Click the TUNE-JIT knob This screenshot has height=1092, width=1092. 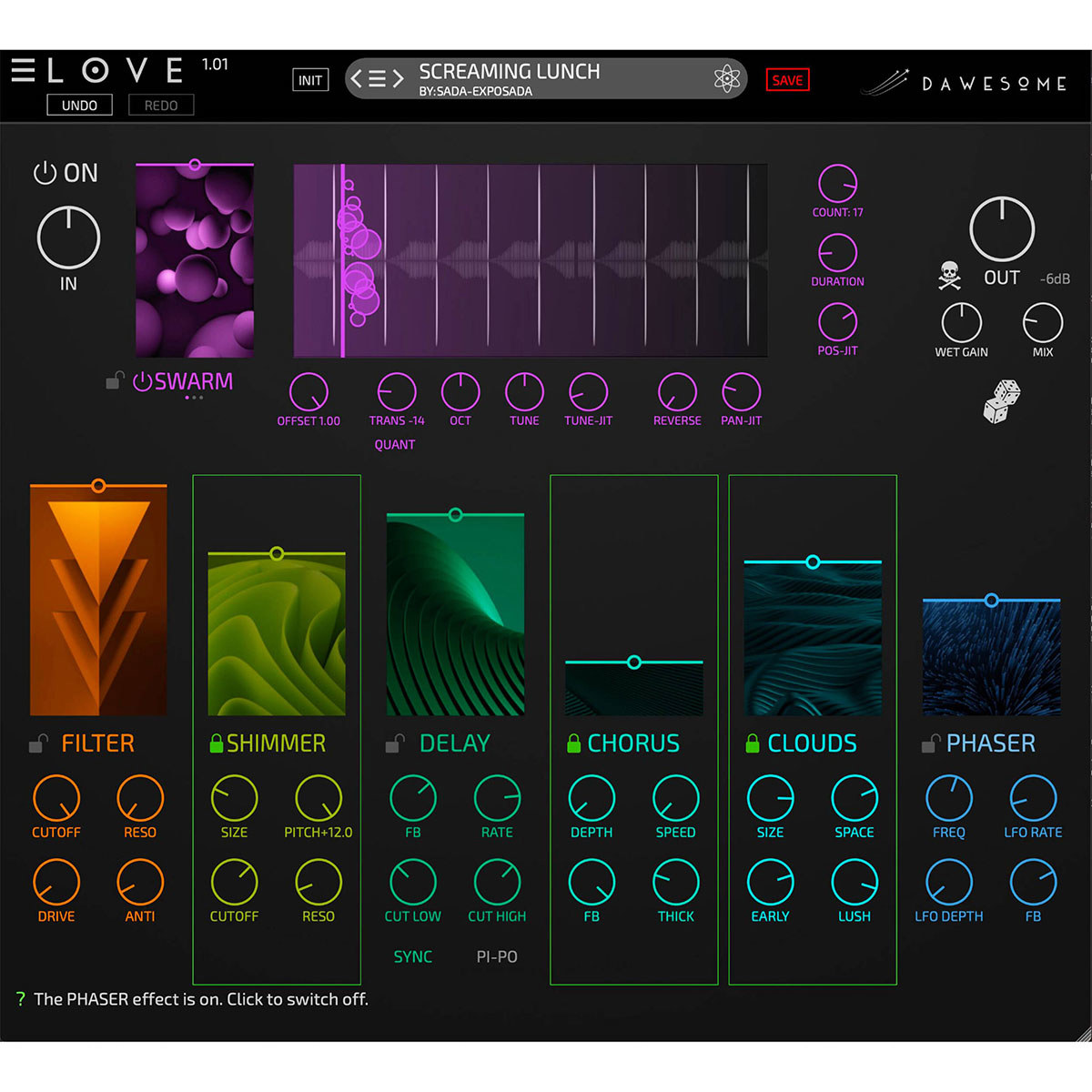(588, 392)
